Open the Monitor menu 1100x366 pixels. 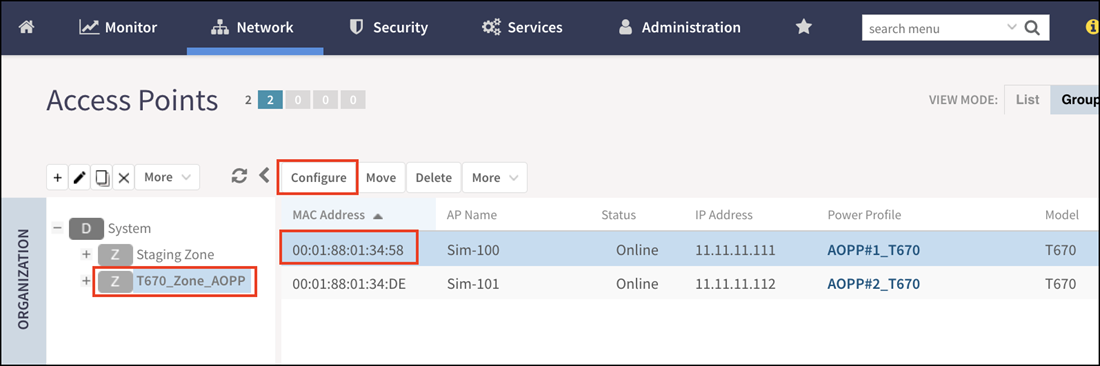click(118, 27)
